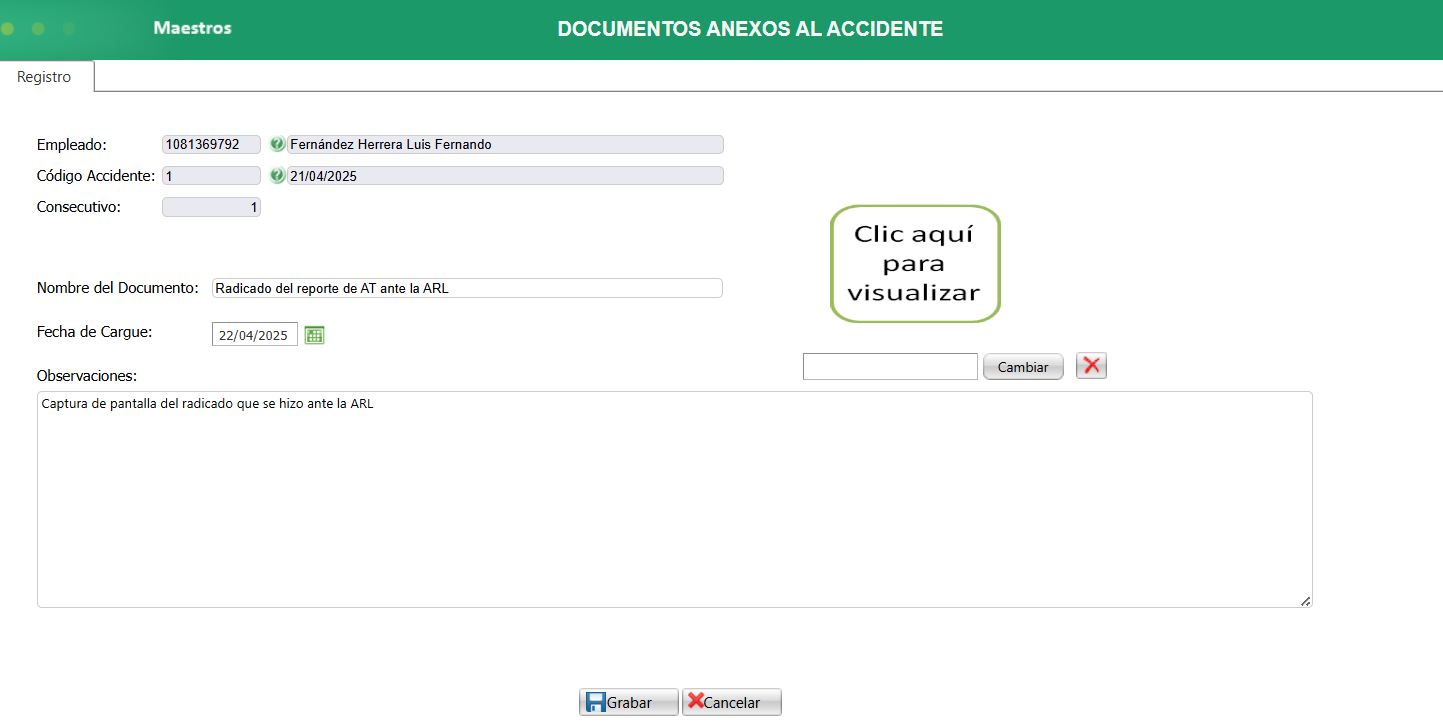Click the green circle in the window controls

coord(8,29)
